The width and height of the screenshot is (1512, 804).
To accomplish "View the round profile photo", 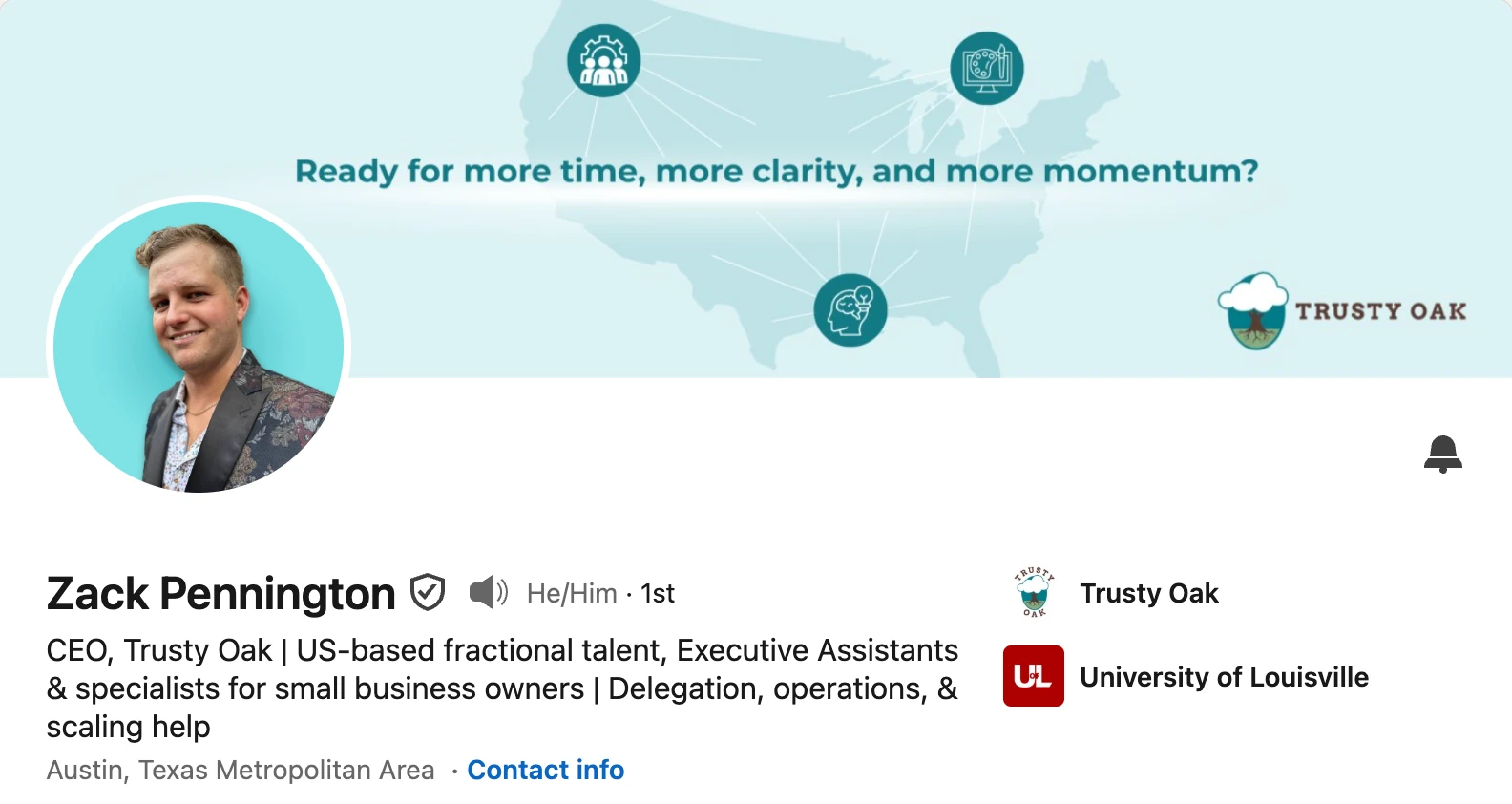I will 199,347.
